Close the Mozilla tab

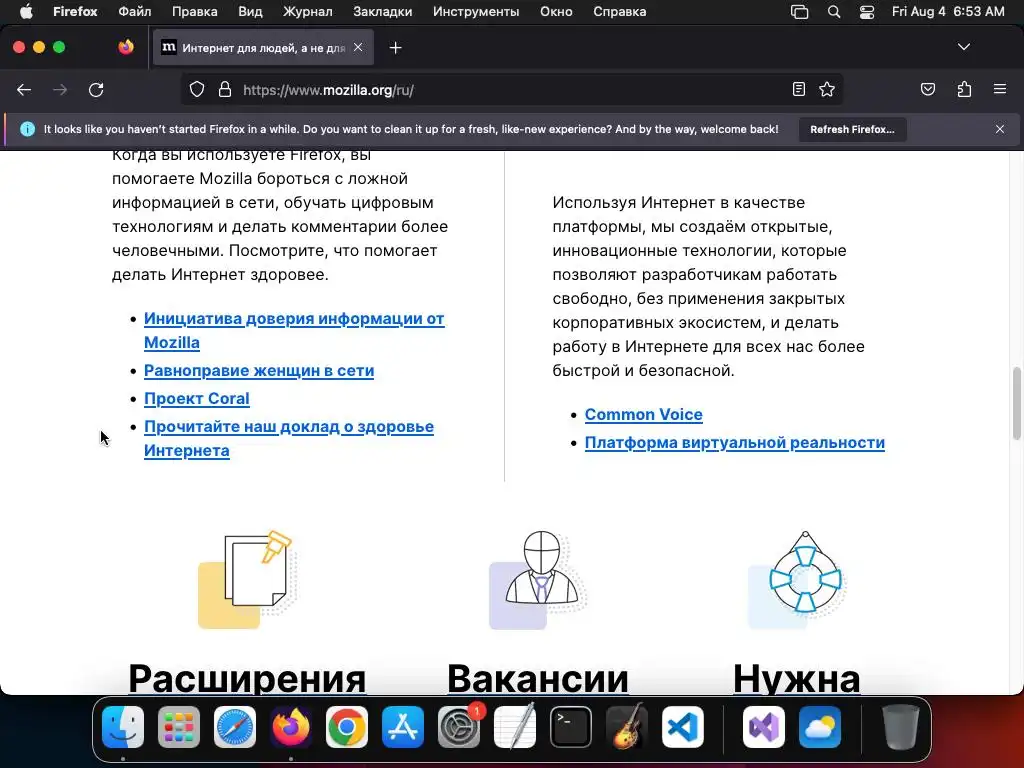(x=358, y=47)
